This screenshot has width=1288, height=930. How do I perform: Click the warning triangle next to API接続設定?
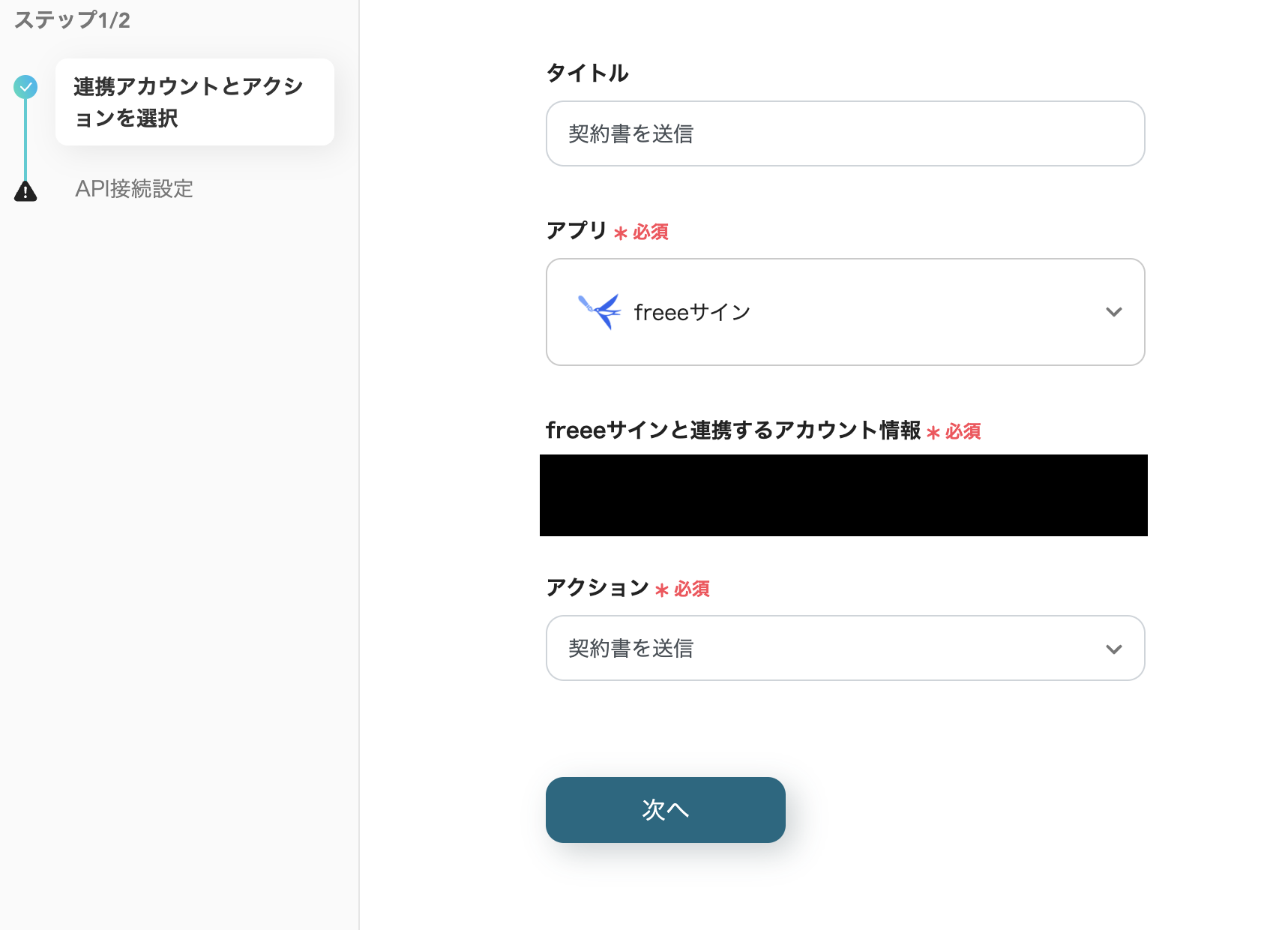pyautogui.click(x=25, y=190)
